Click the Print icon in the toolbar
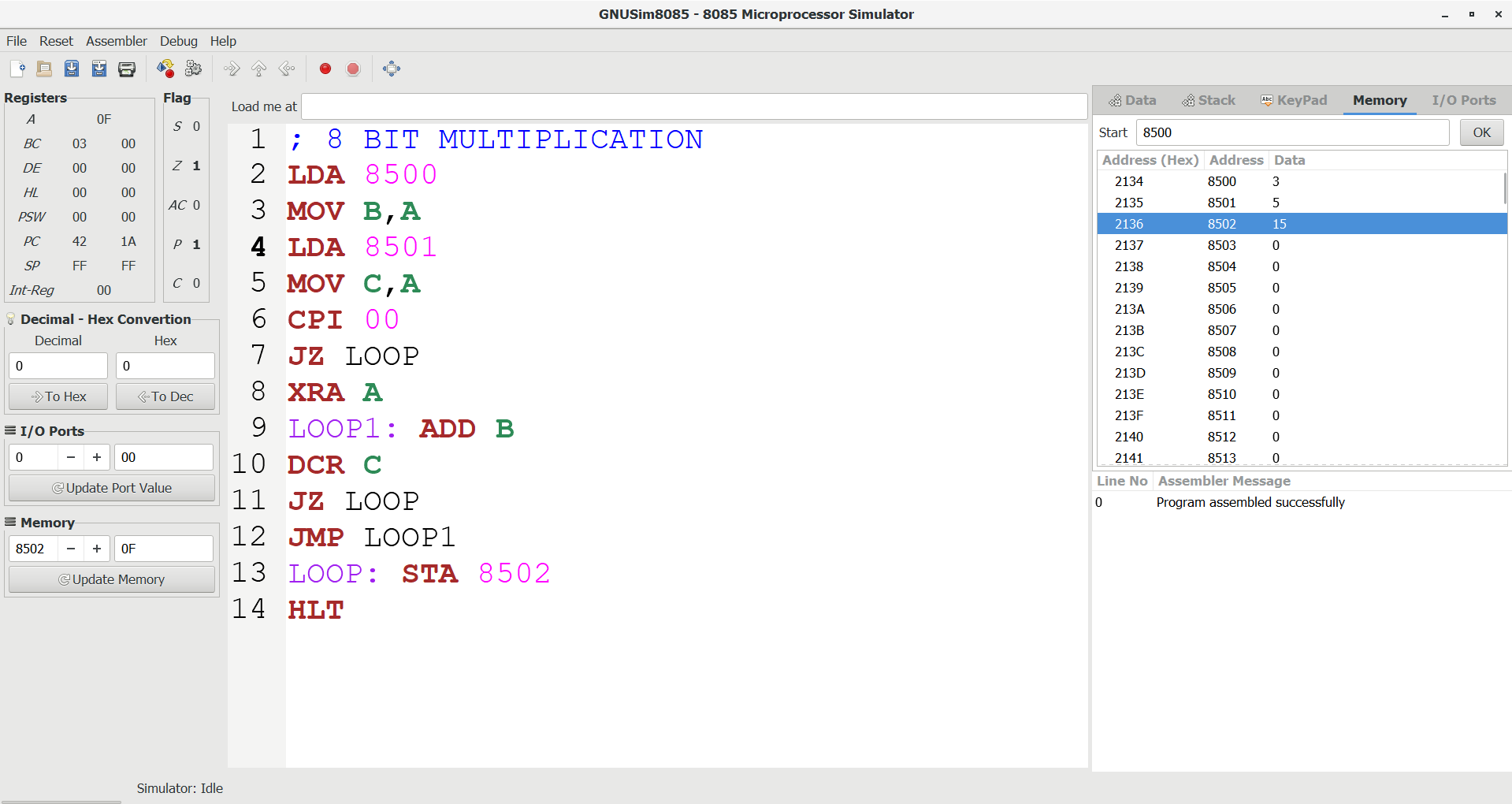The image size is (1512, 804). click(x=127, y=69)
